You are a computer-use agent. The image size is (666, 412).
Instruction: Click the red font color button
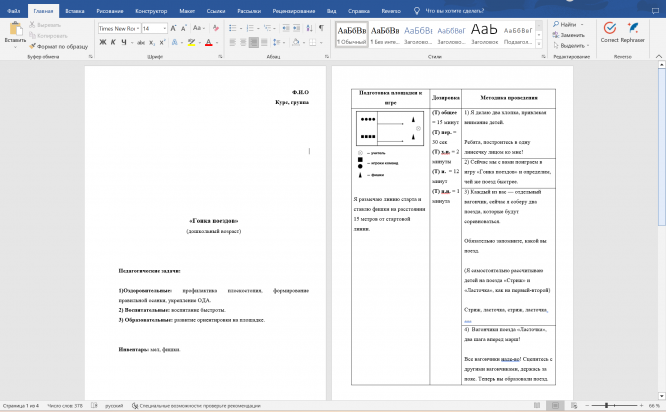207,44
